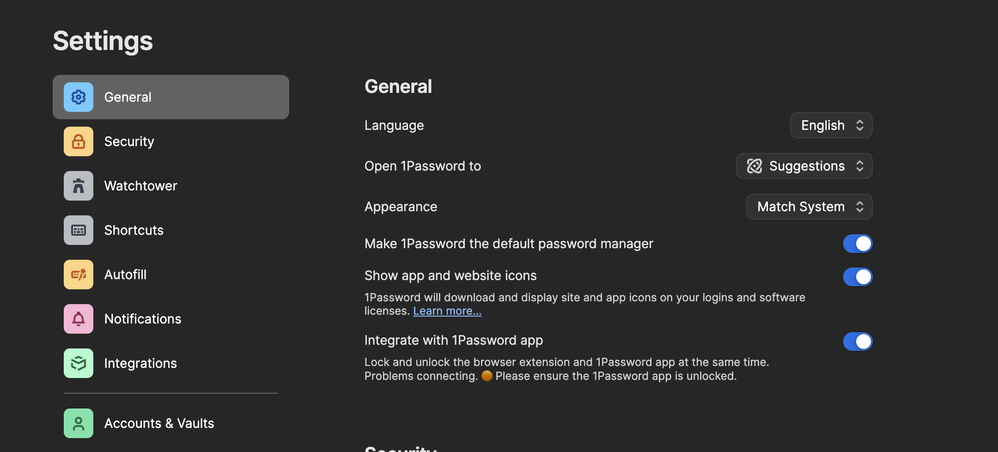This screenshot has height=452, width=998.
Task: Open the Appearance Match System dropdown
Action: (809, 207)
